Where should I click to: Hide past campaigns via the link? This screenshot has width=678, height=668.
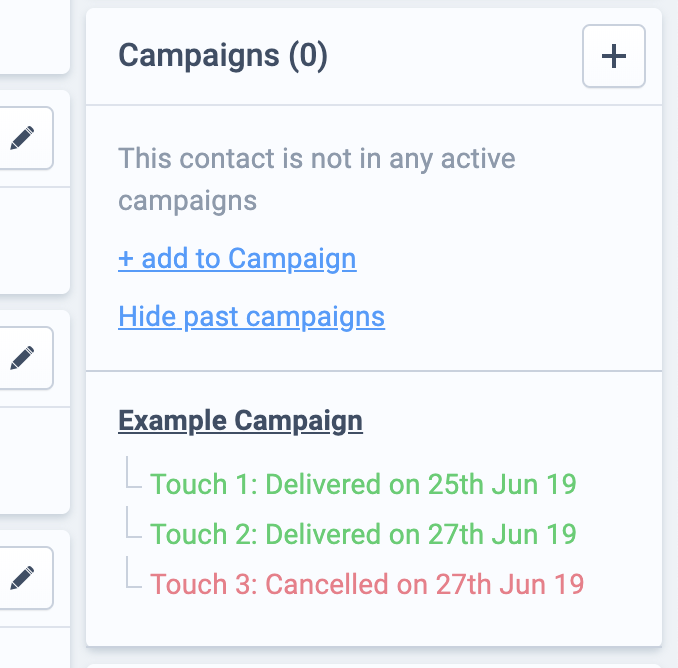(x=252, y=316)
